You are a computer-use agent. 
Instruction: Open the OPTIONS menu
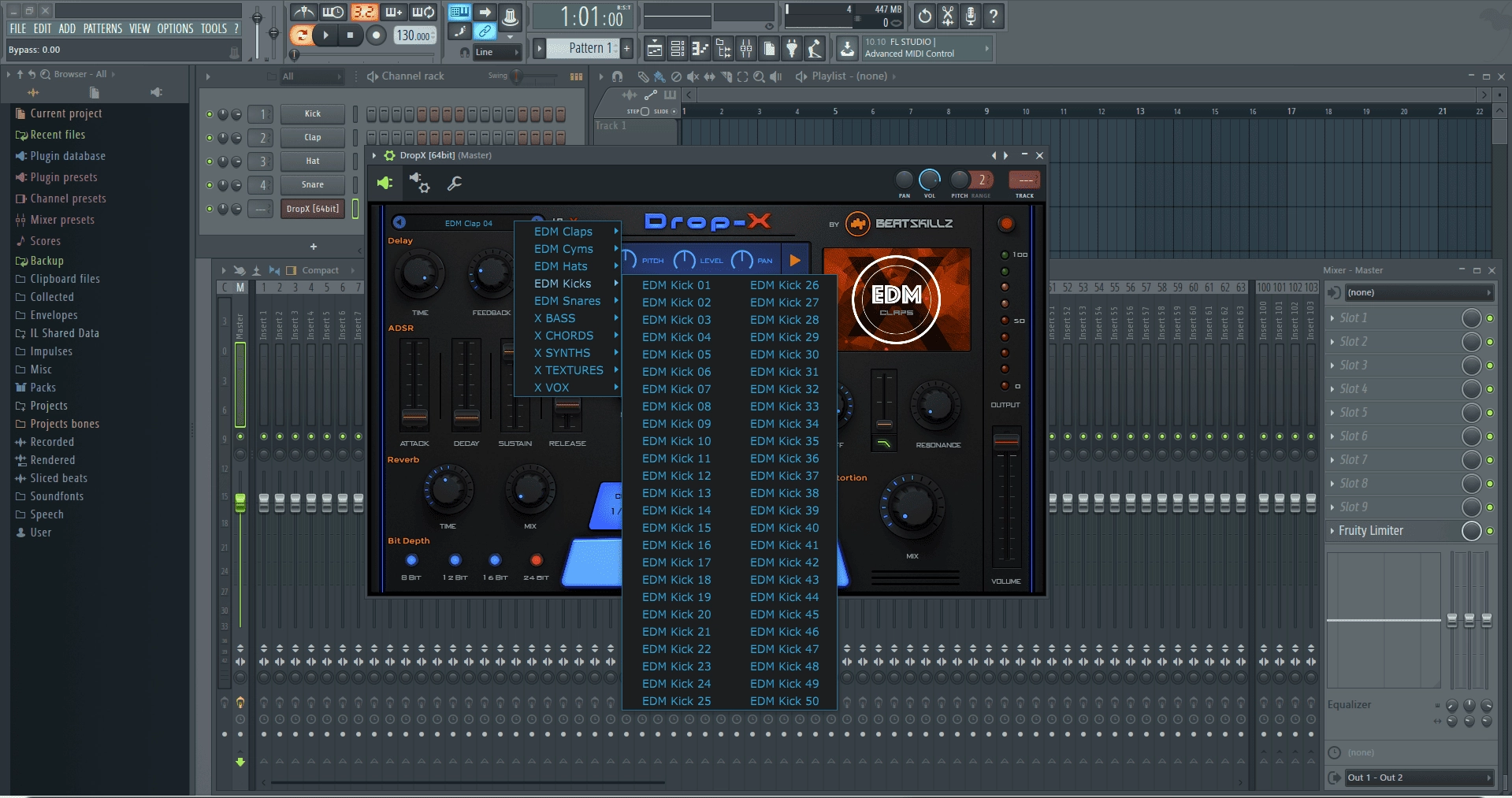[x=175, y=28]
